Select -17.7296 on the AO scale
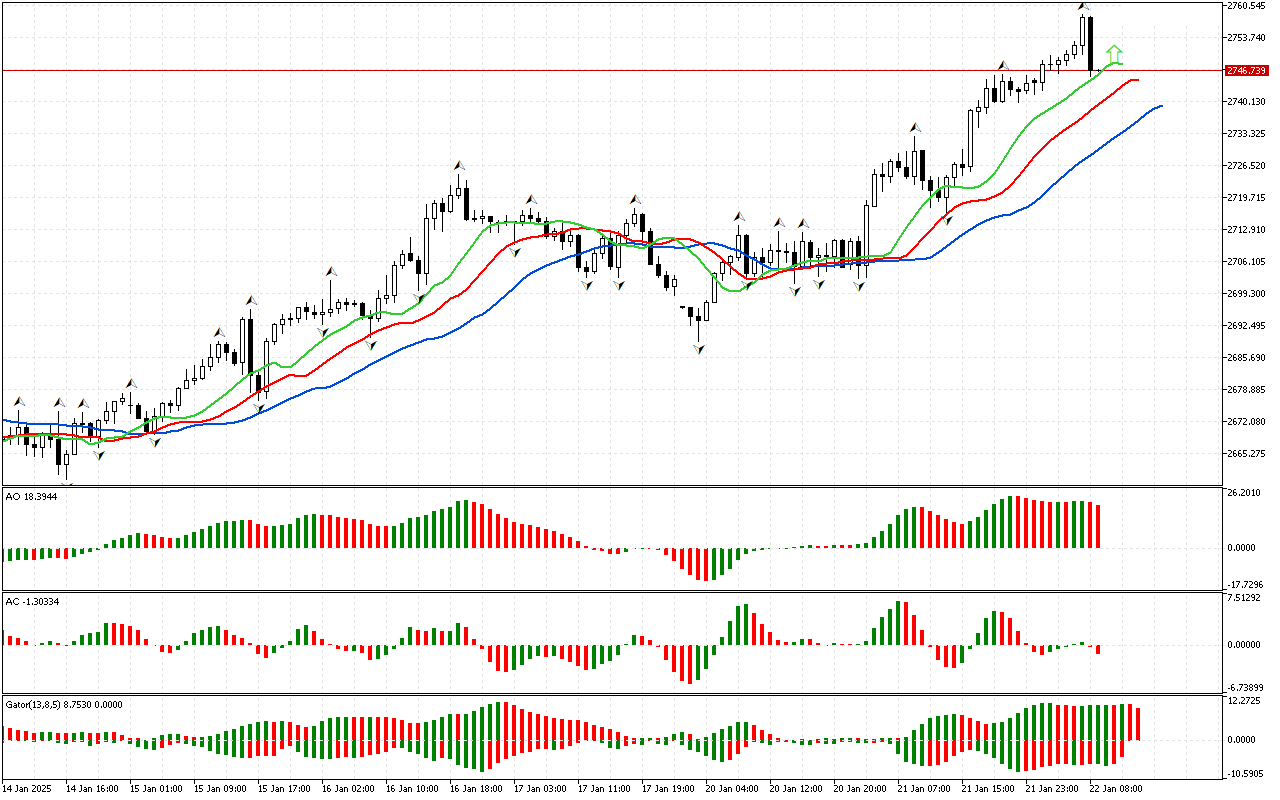This screenshot has width=1280, height=800. 1245,585
